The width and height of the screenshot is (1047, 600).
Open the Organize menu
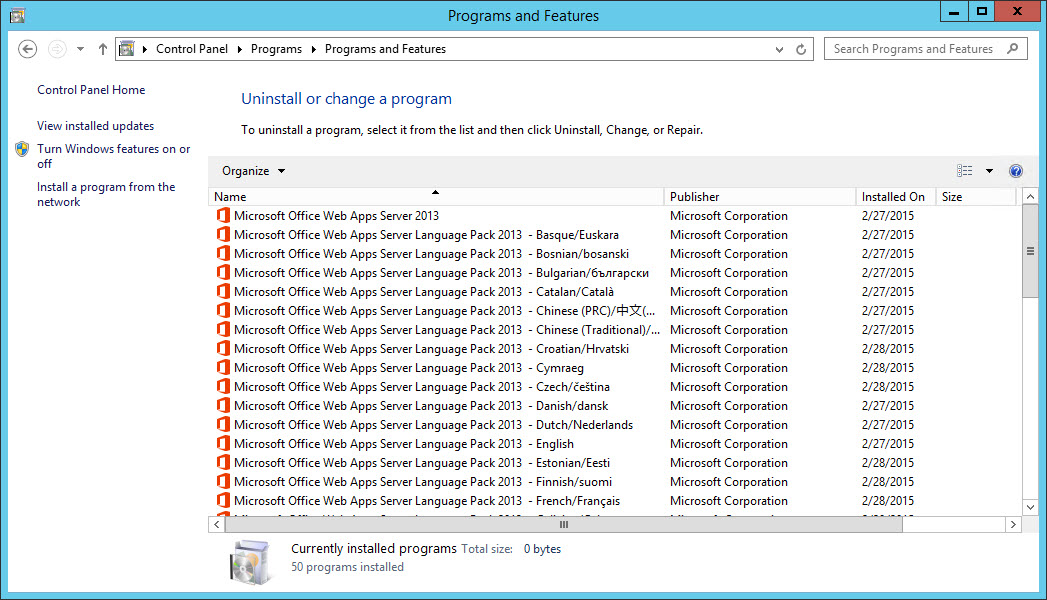253,171
